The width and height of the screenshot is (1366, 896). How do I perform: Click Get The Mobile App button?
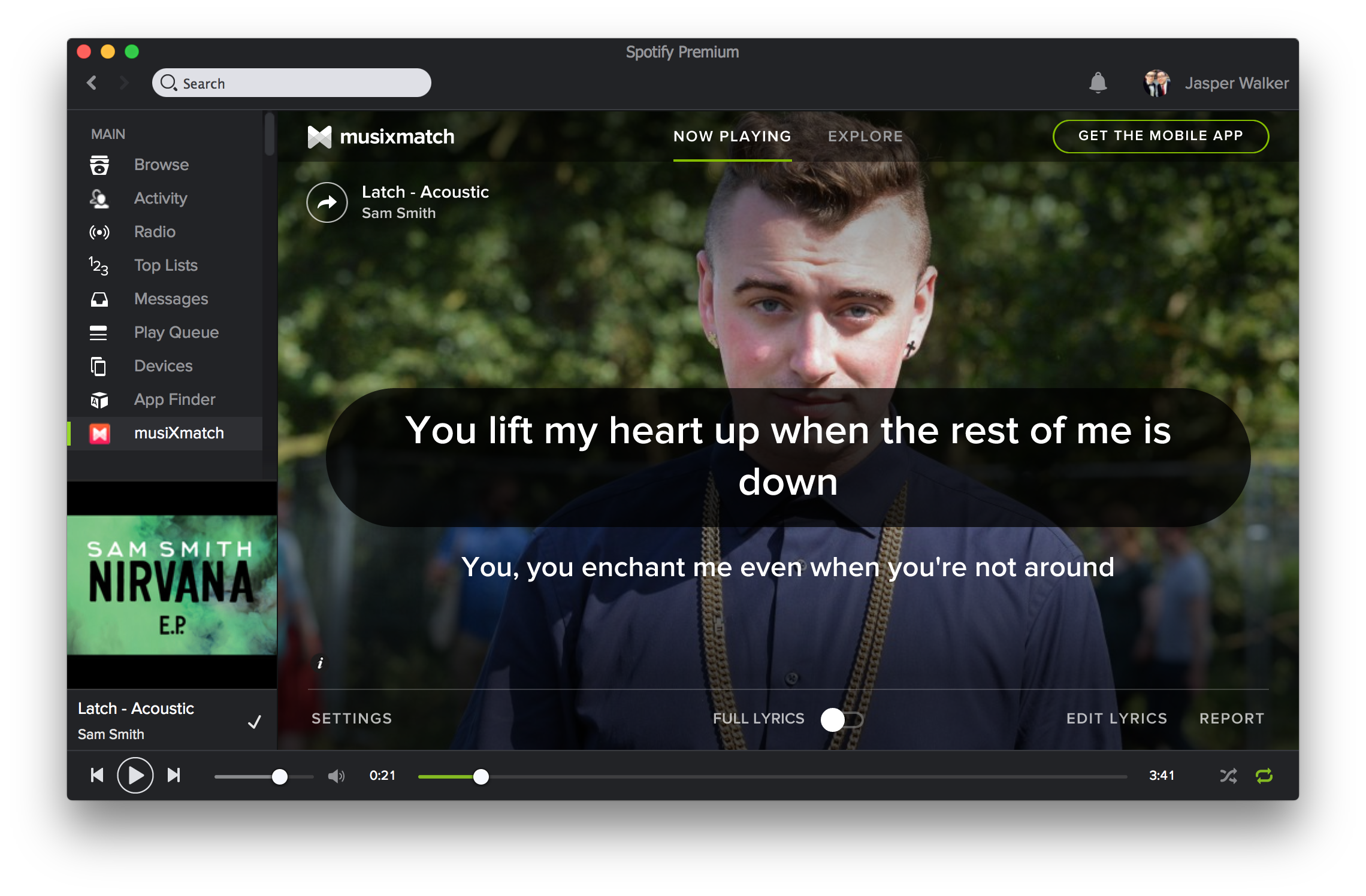1161,136
